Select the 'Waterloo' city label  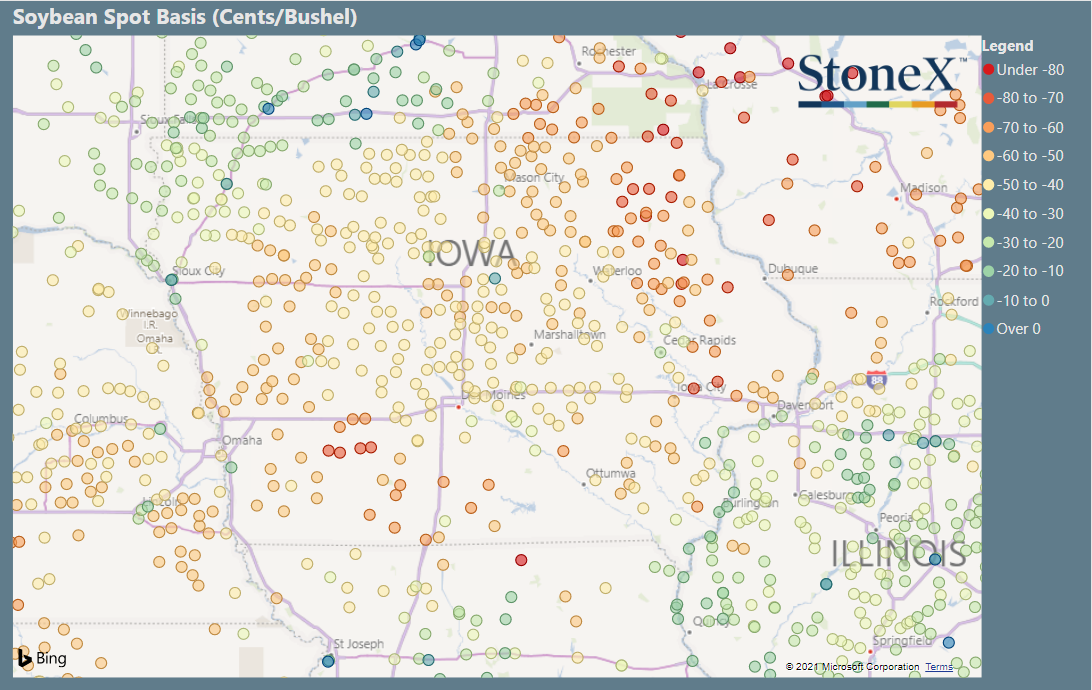point(617,271)
